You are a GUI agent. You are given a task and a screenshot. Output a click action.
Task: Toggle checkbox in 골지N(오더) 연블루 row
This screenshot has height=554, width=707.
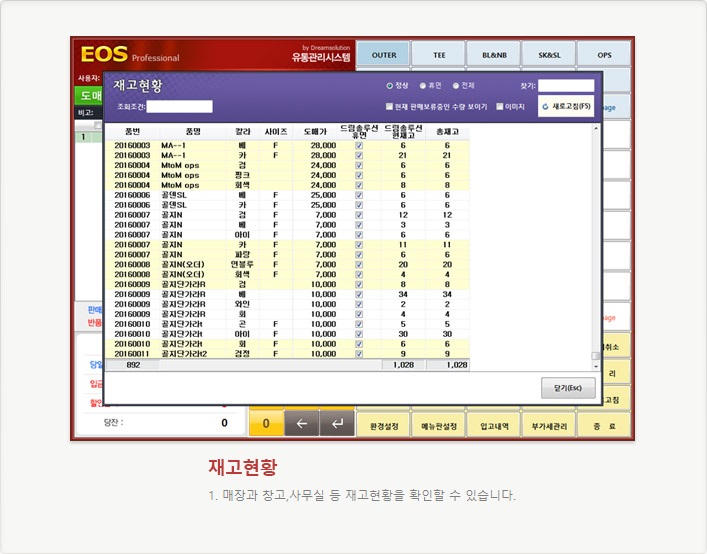[x=359, y=265]
